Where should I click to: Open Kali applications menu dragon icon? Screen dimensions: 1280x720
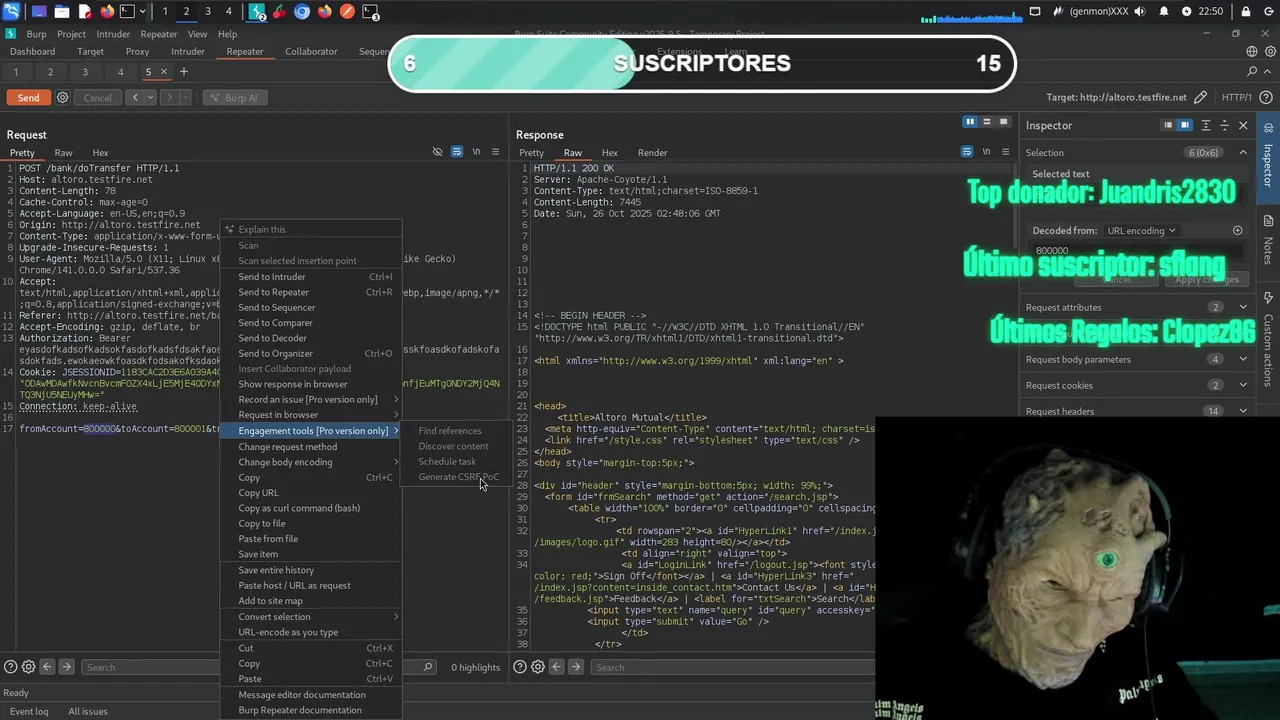click(11, 12)
